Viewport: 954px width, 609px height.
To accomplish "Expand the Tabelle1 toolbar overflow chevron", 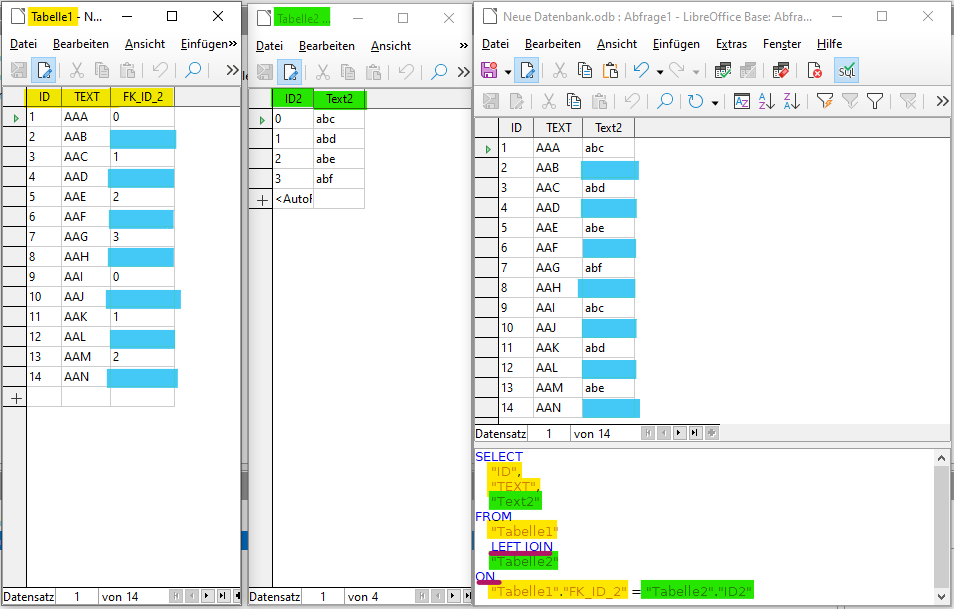I will (x=232, y=70).
